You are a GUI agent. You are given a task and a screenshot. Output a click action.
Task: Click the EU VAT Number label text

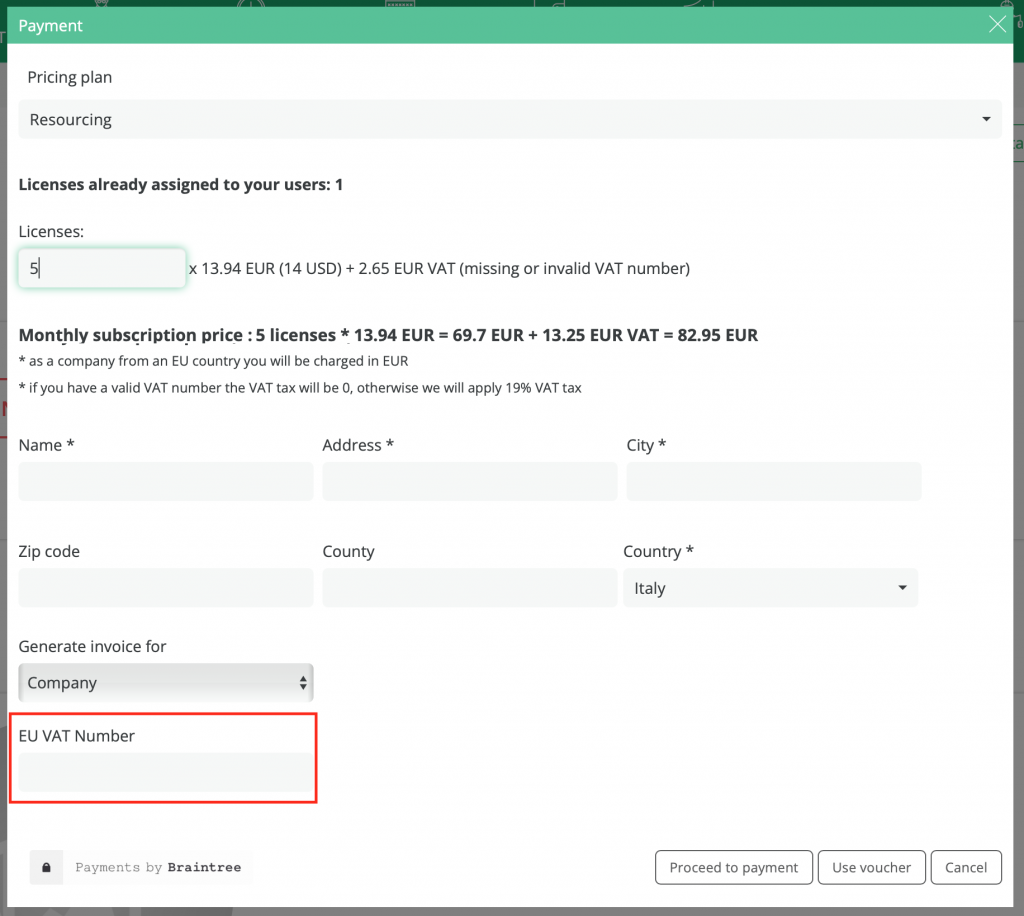point(77,736)
